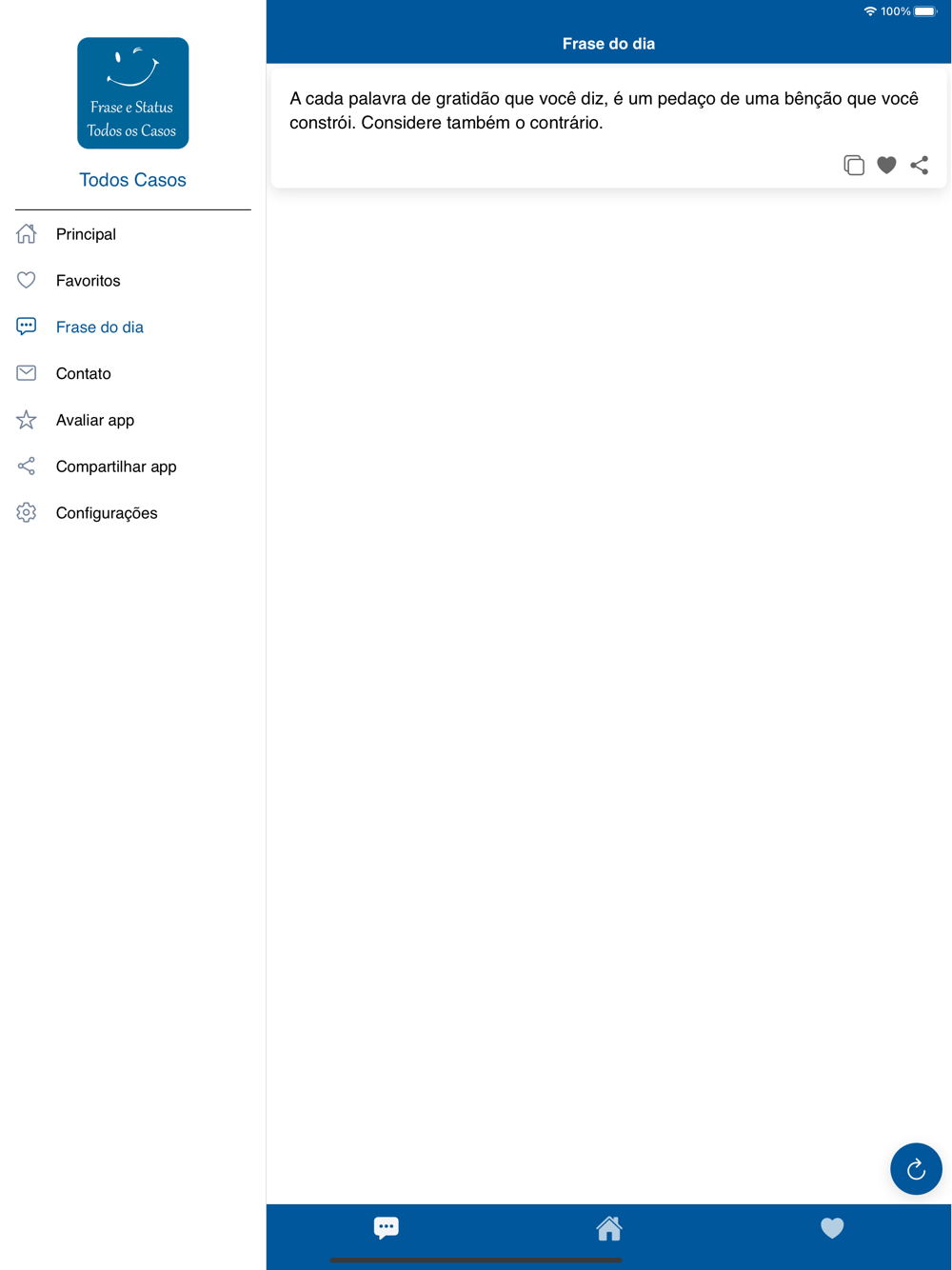Select Principal in the sidebar menu
The width and height of the screenshot is (952, 1270).
[x=86, y=234]
